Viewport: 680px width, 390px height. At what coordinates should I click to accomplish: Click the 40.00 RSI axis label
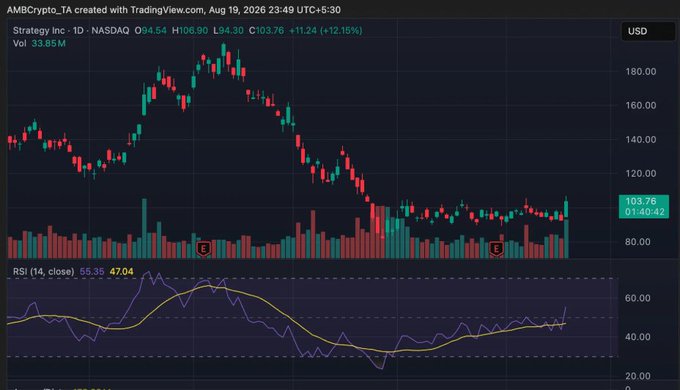(x=638, y=337)
